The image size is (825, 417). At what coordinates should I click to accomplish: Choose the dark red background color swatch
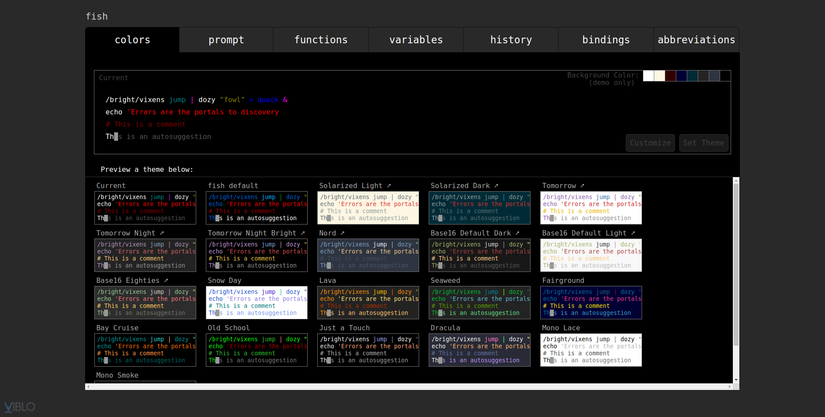670,76
